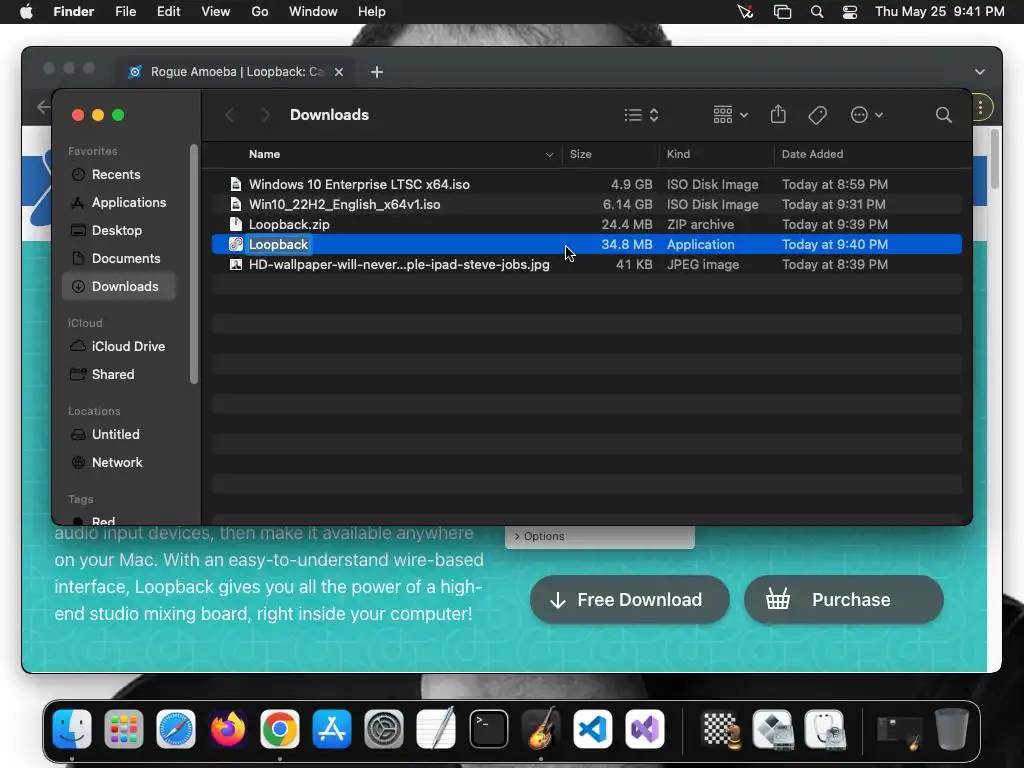Open the browser tab list chevron
1024x768 pixels.
tap(980, 72)
